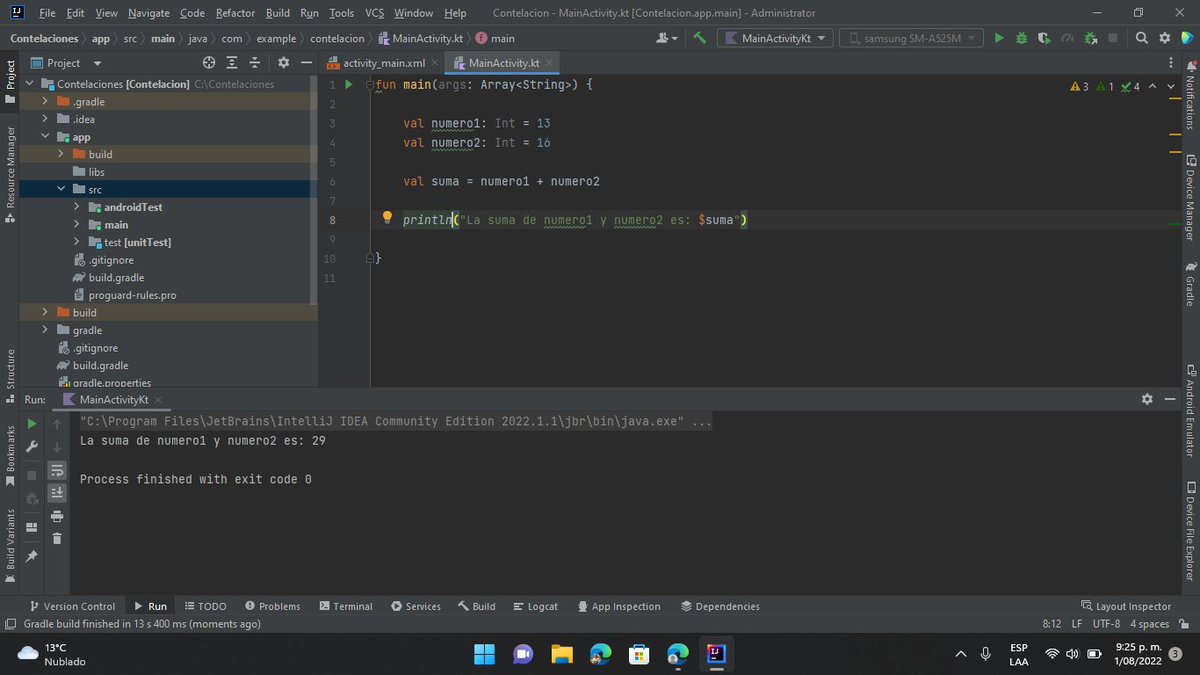The image size is (1200, 675).
Task: Open Version Control tool window
Action: [x=72, y=606]
